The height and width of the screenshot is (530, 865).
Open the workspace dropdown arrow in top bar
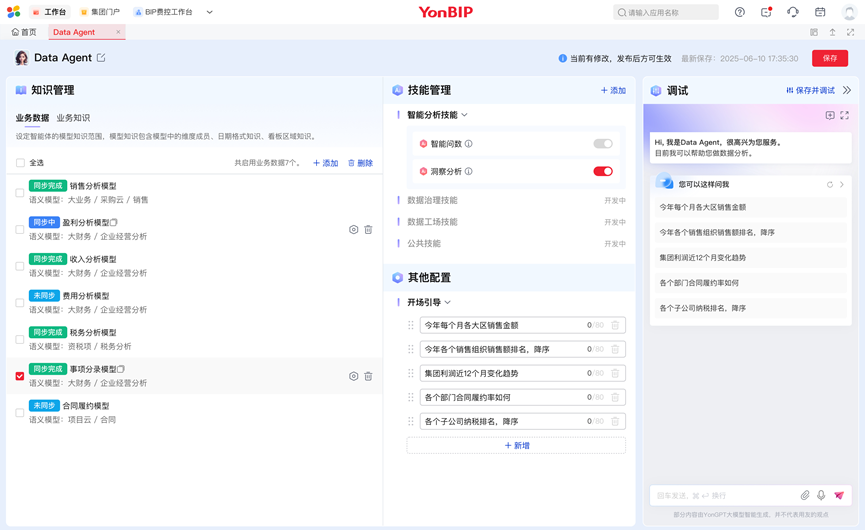[209, 12]
